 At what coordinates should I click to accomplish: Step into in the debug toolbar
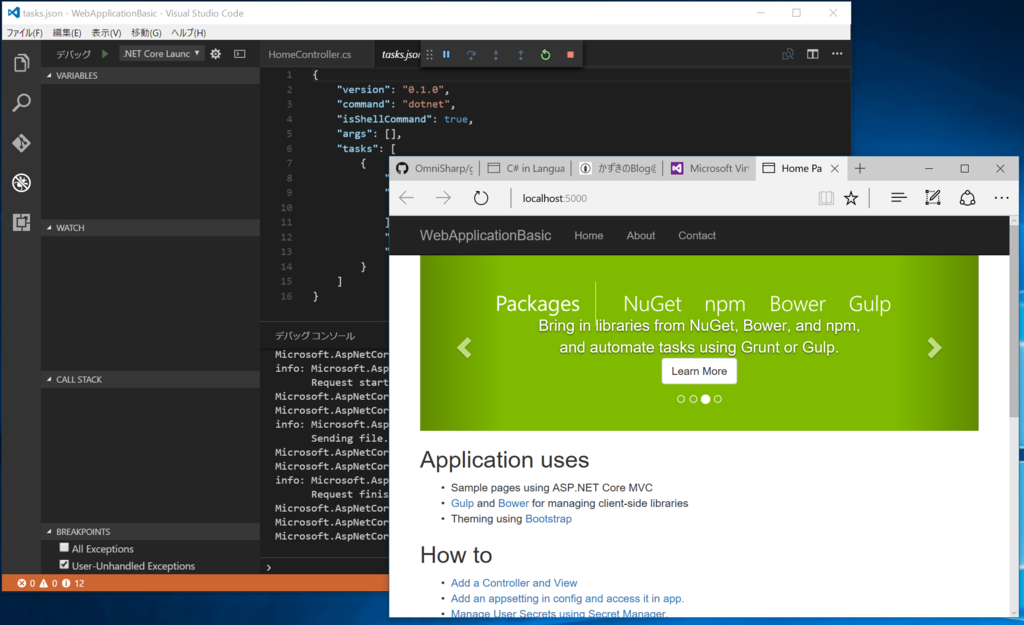(496, 55)
